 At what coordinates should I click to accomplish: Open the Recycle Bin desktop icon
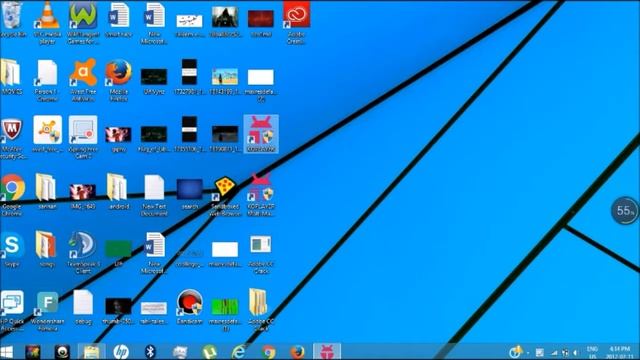11,18
